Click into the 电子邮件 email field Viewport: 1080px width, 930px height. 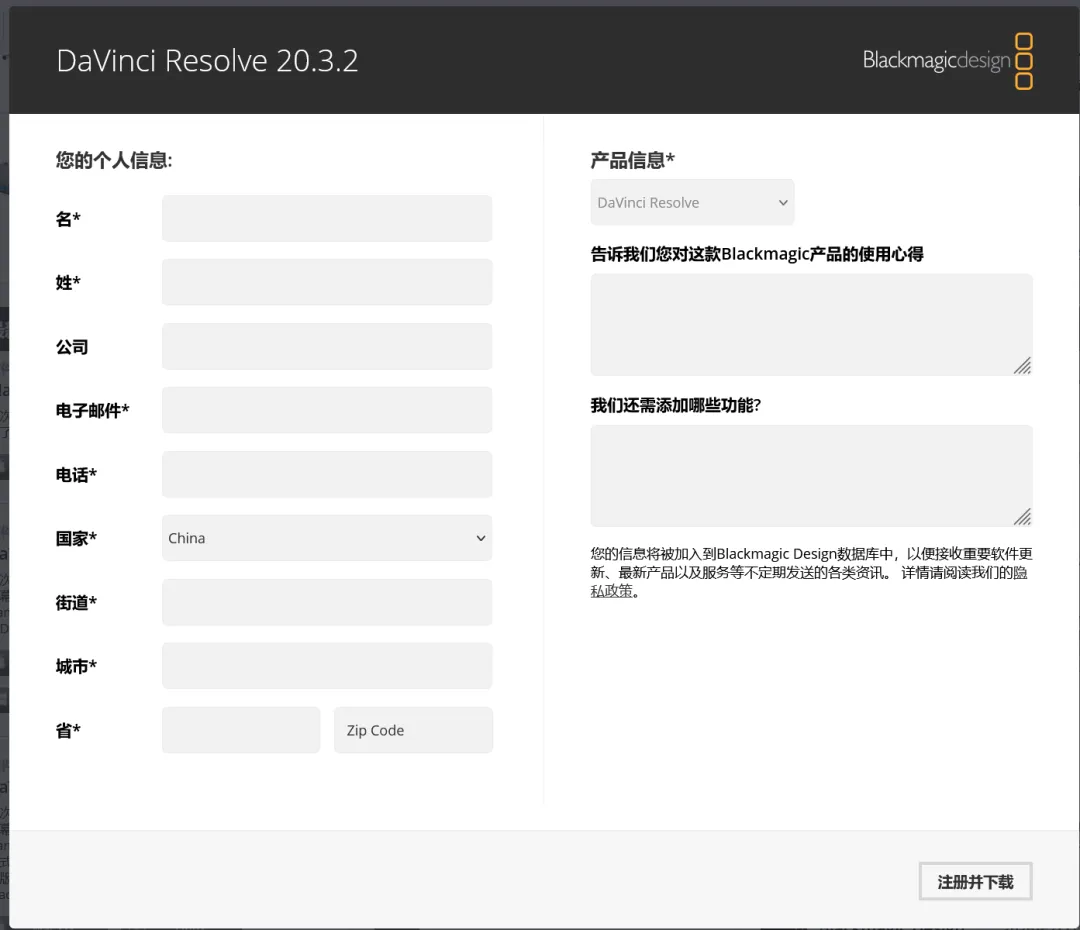(327, 410)
